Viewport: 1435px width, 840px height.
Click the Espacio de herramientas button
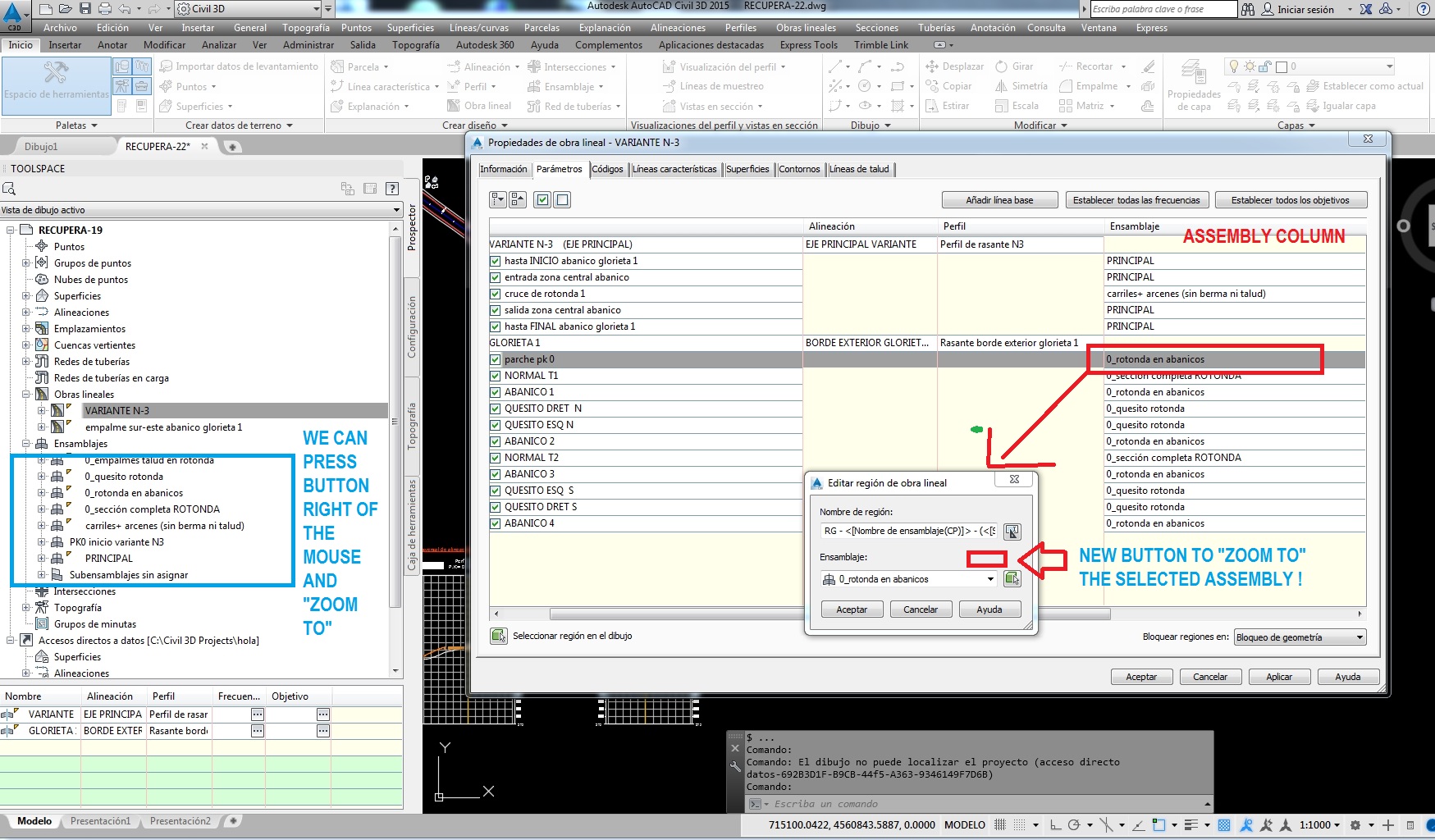56,86
